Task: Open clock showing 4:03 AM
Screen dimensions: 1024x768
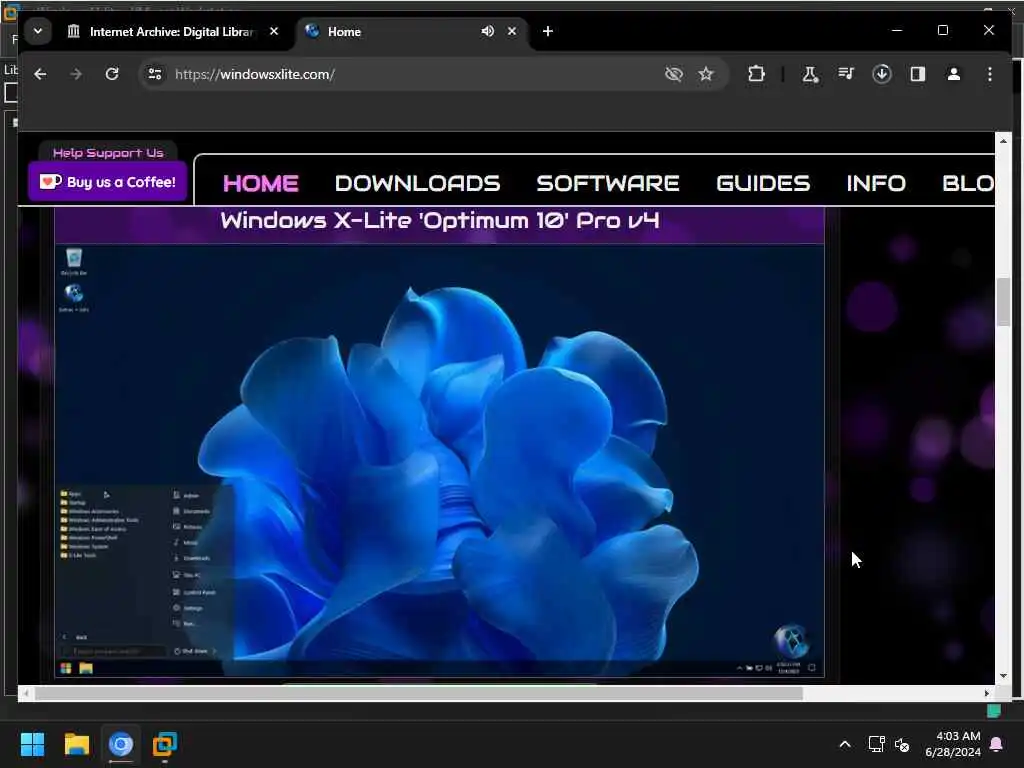Action: [x=953, y=744]
